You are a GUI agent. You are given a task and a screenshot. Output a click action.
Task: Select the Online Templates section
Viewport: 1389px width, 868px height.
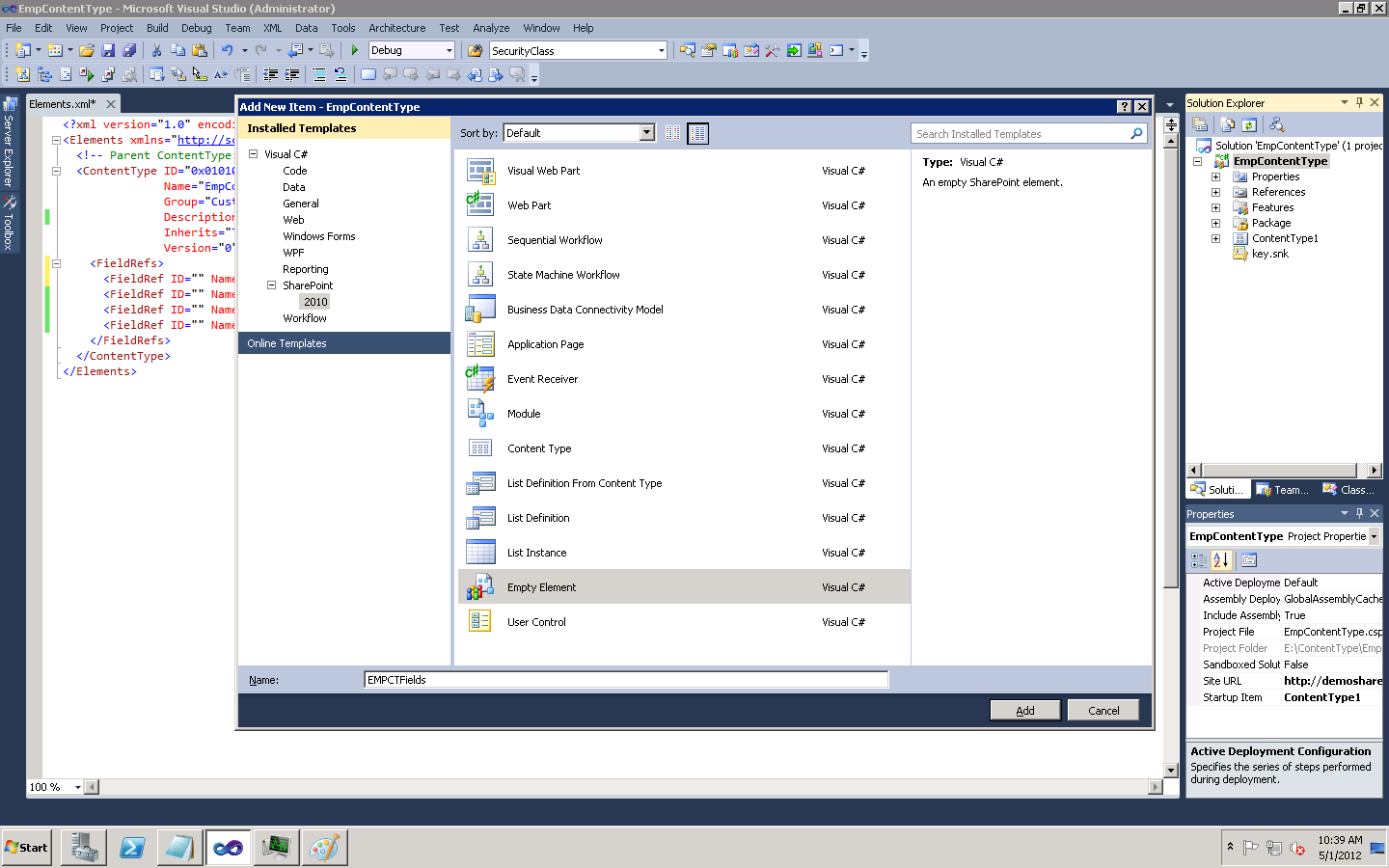[344, 343]
